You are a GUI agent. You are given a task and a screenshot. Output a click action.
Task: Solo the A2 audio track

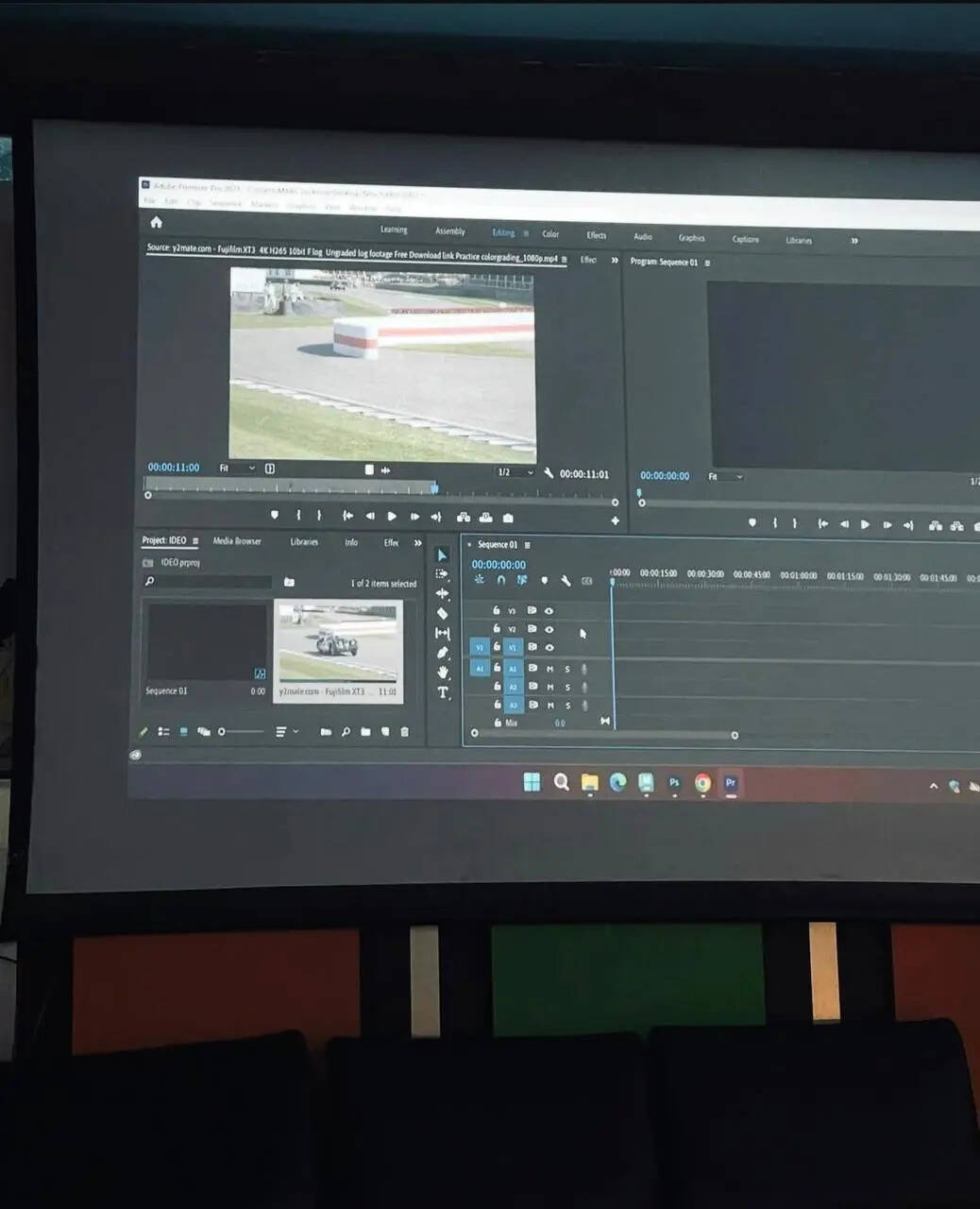click(x=567, y=687)
